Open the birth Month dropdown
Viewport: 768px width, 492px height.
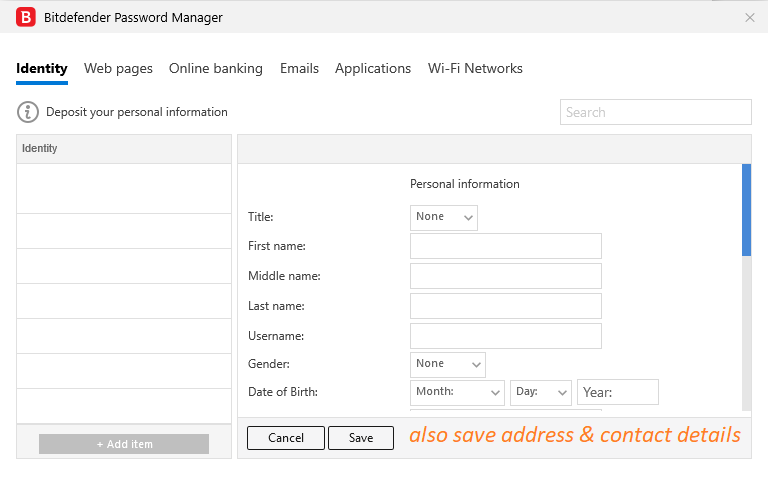457,392
